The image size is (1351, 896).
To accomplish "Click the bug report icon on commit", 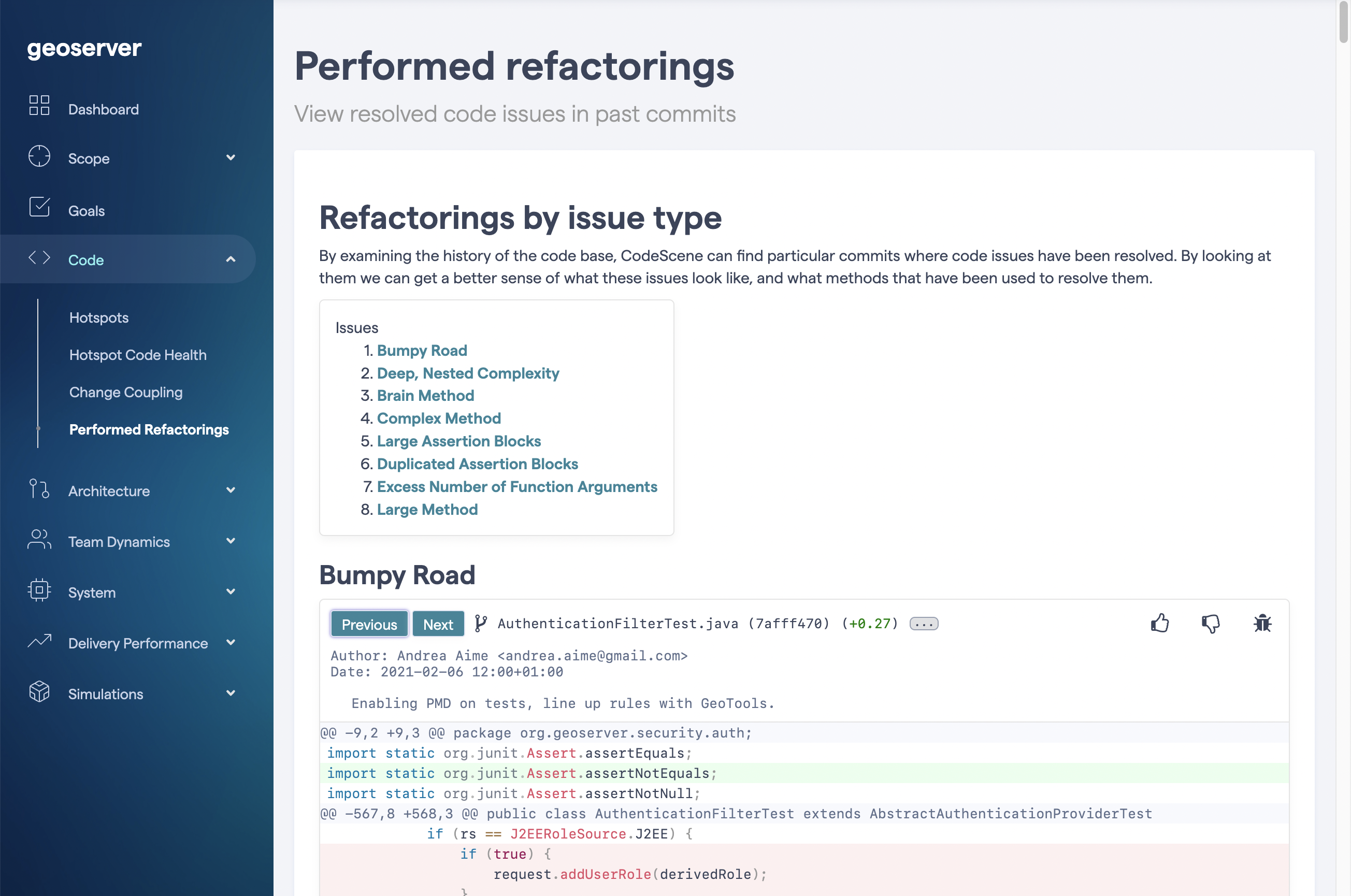I will pos(1261,623).
